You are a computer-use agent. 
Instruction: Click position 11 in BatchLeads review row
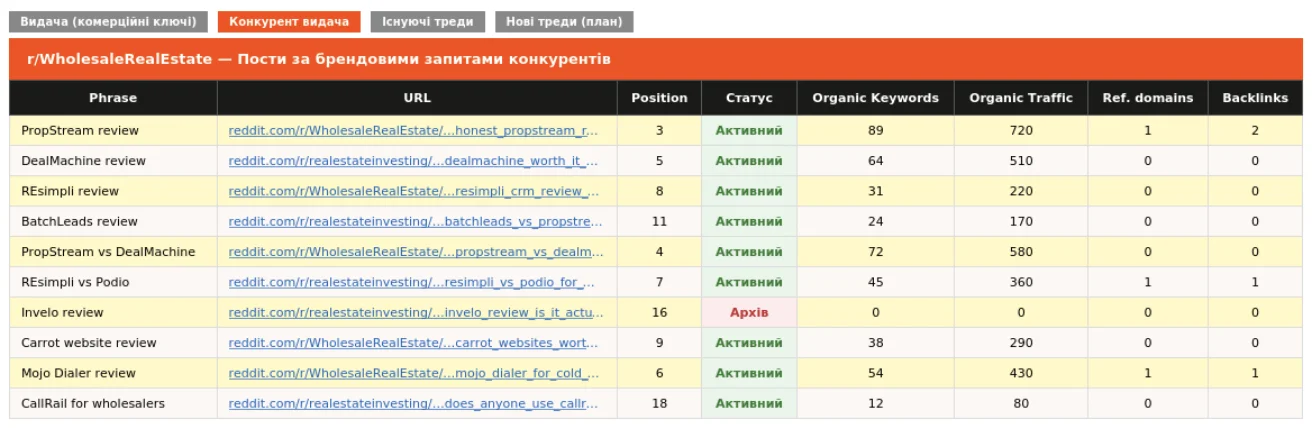coord(659,221)
